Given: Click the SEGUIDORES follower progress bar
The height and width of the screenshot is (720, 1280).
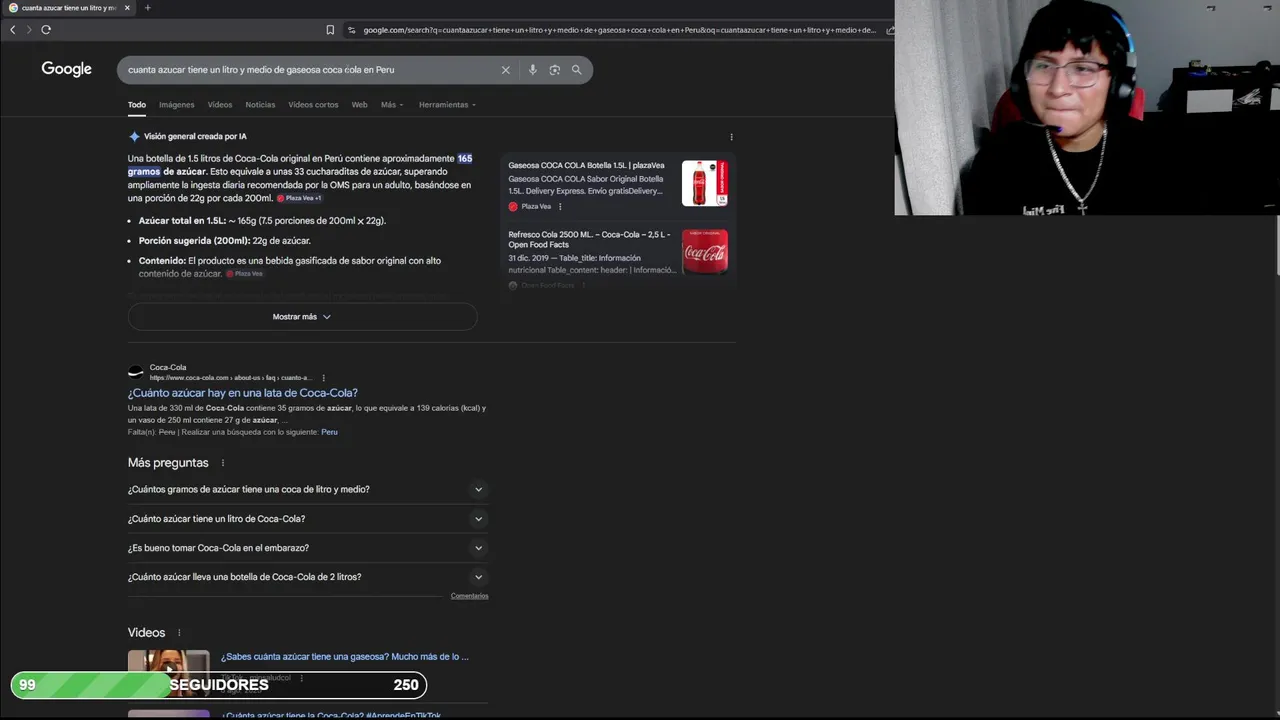Looking at the screenshot, I should point(219,685).
